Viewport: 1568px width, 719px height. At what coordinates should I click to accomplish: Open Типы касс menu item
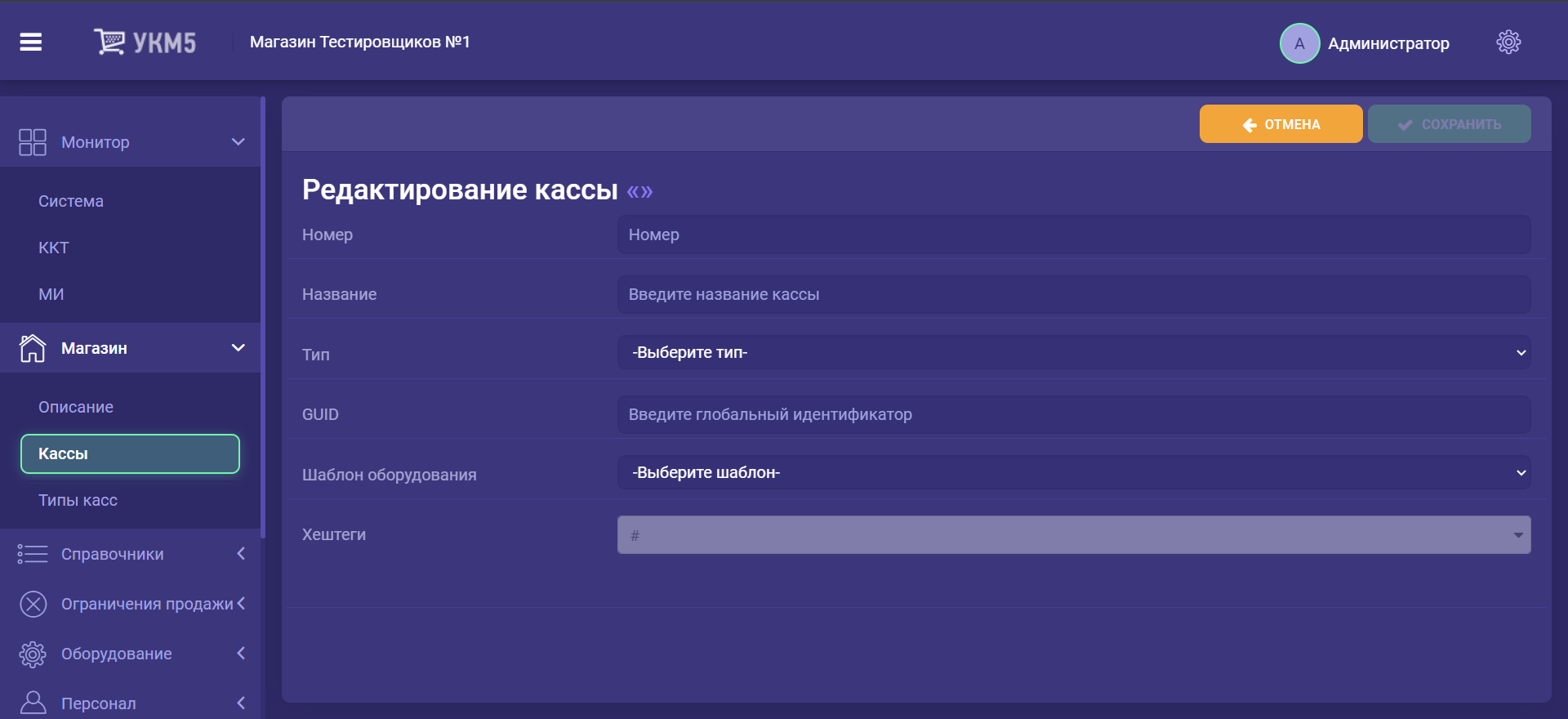coord(78,500)
